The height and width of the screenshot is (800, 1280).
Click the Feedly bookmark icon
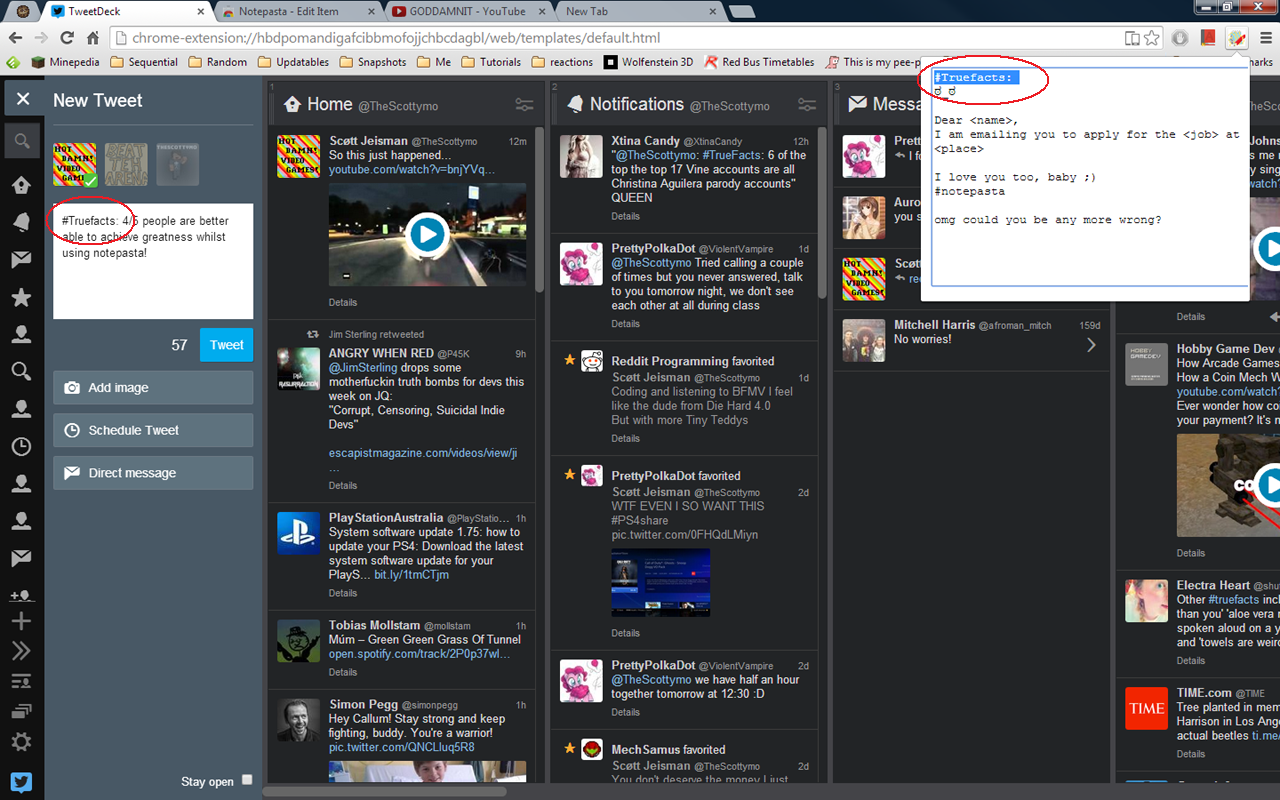click(x=13, y=62)
